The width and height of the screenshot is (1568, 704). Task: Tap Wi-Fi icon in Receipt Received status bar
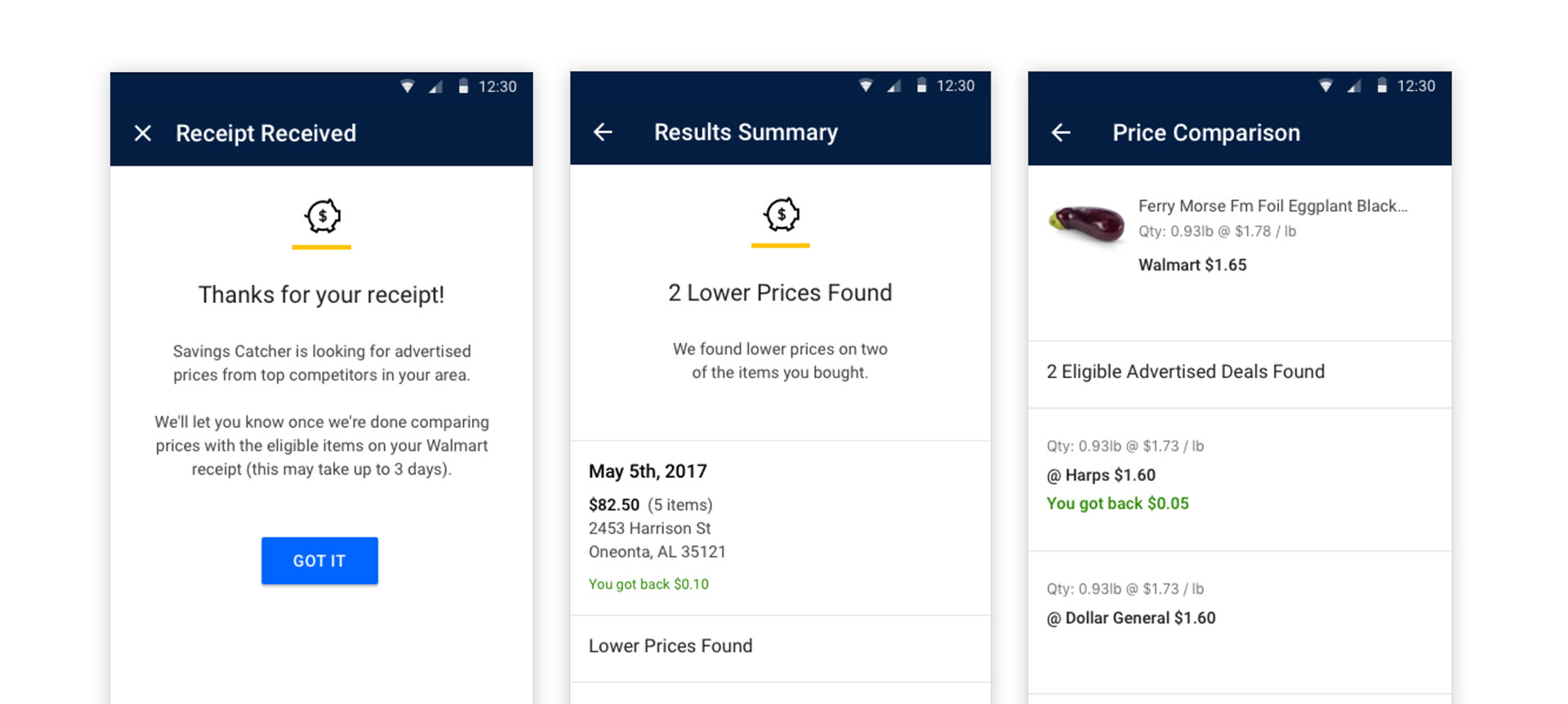pyautogui.click(x=408, y=87)
